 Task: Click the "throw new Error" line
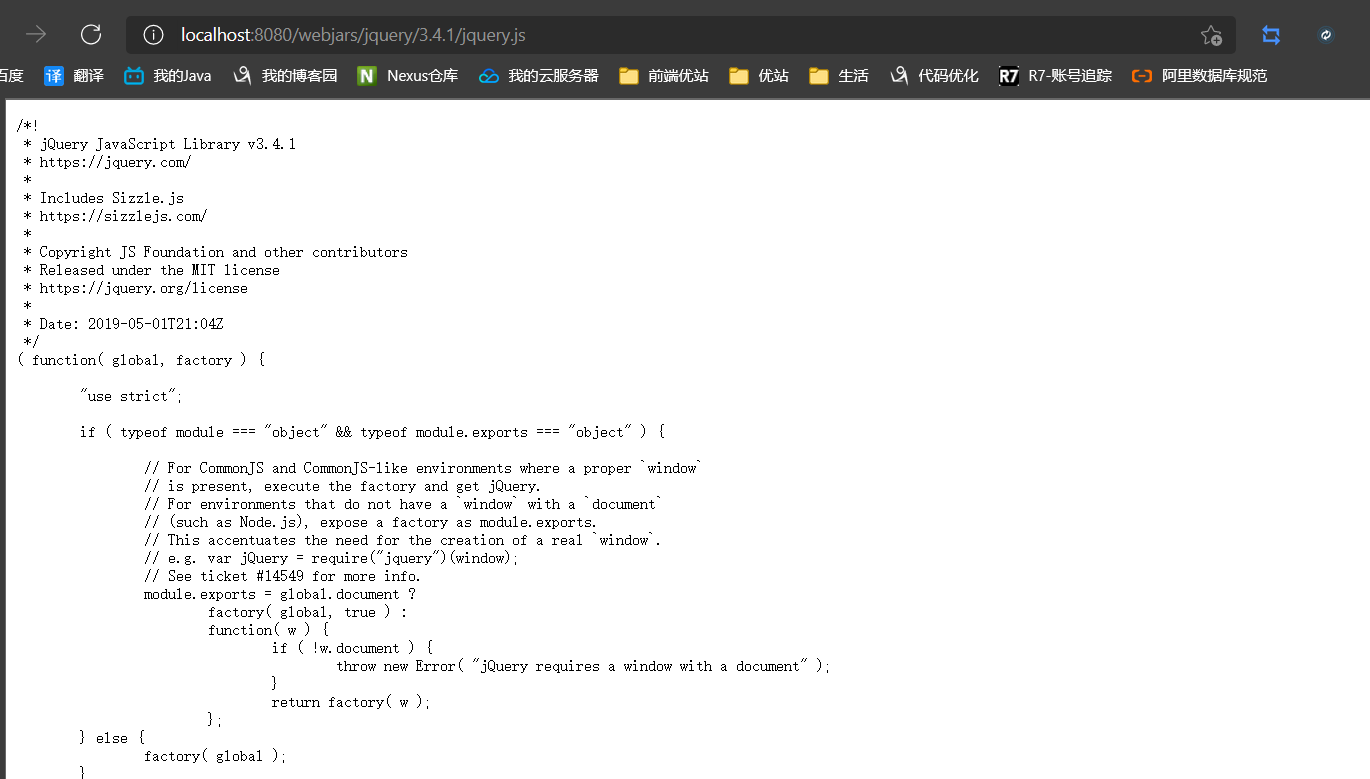(x=584, y=666)
